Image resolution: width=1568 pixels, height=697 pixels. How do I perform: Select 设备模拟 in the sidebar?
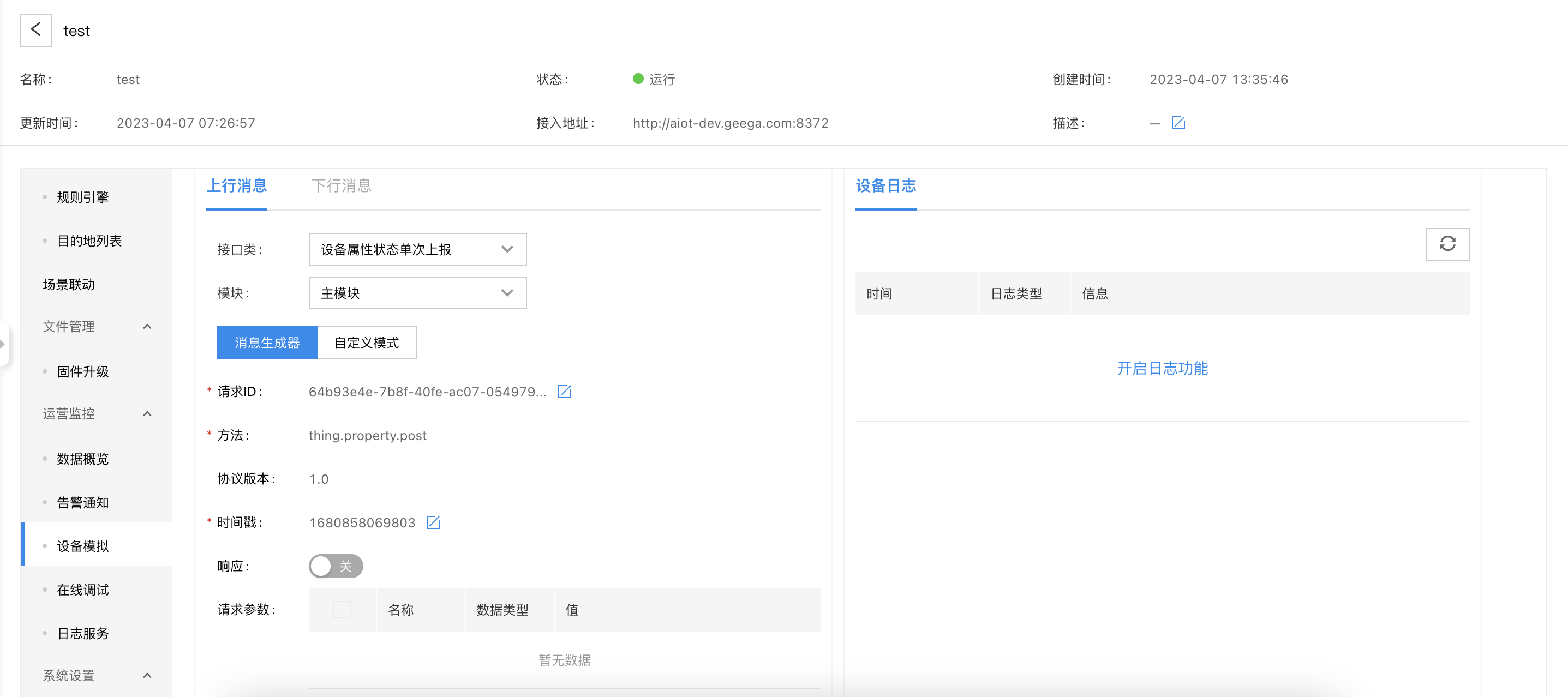click(x=96, y=546)
